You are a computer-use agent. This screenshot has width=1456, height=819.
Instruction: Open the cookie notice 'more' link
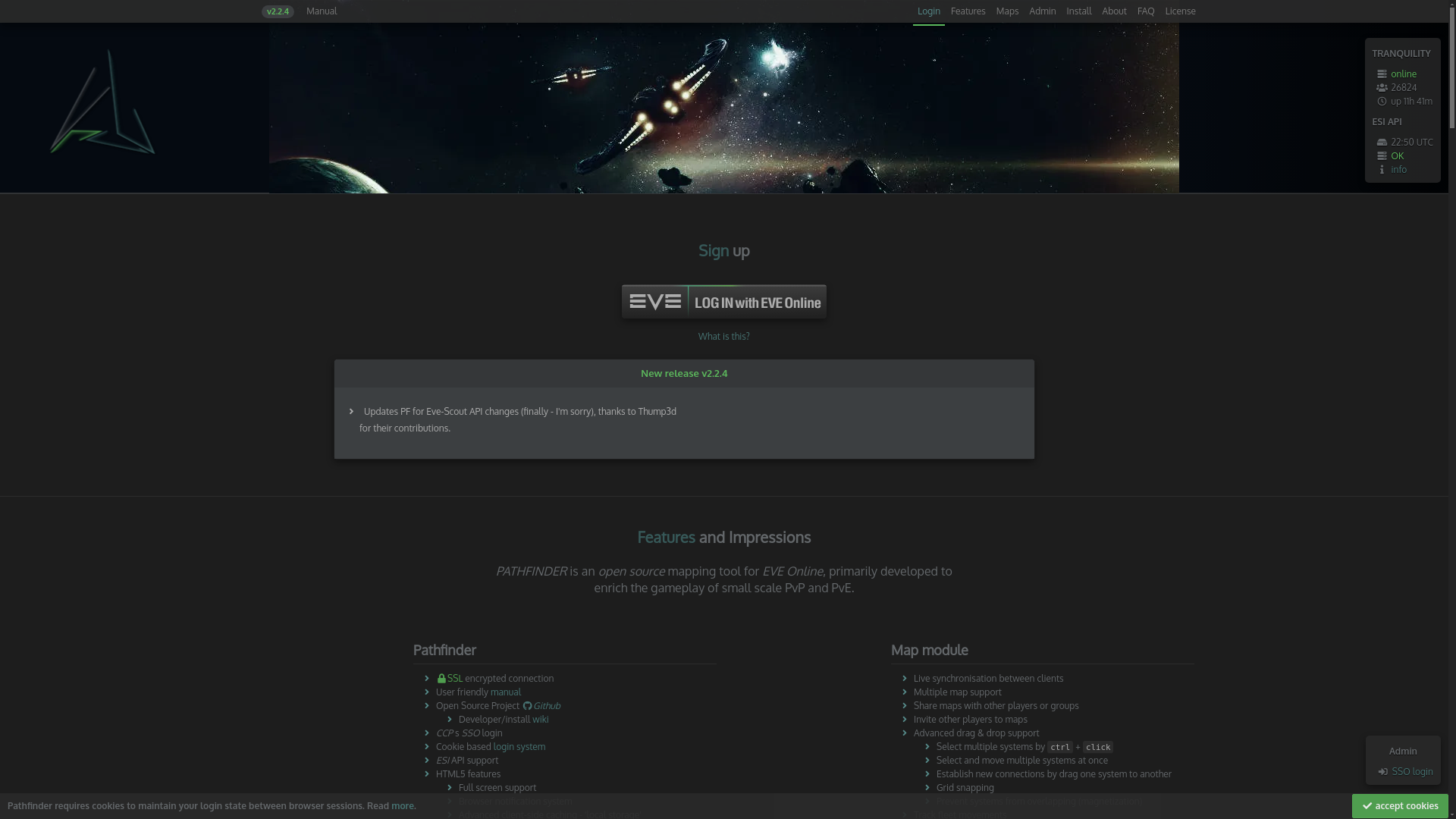tap(403, 806)
